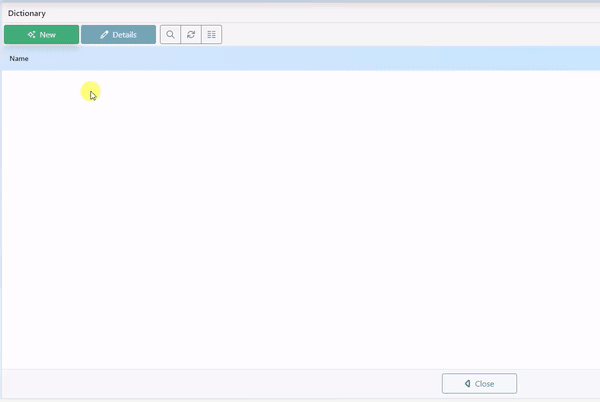Open search with the magnifier icon
The image size is (600, 402).
tap(170, 35)
